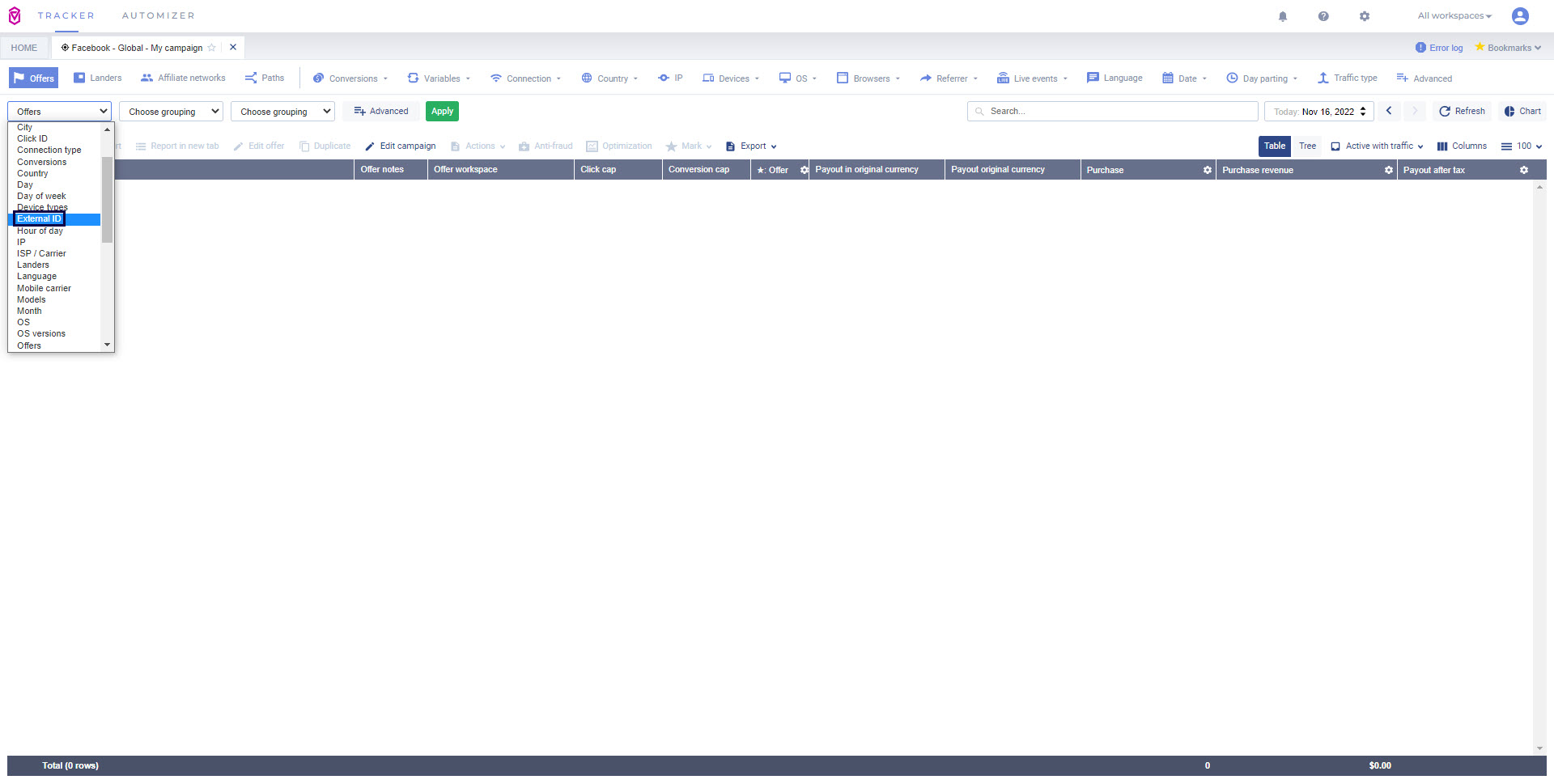Open the All workspaces dropdown

pyautogui.click(x=1454, y=16)
